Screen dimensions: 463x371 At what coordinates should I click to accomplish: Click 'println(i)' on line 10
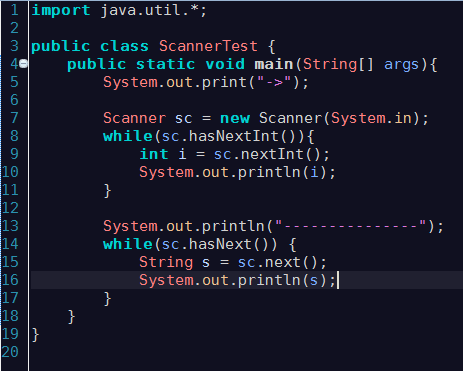tap(282, 173)
